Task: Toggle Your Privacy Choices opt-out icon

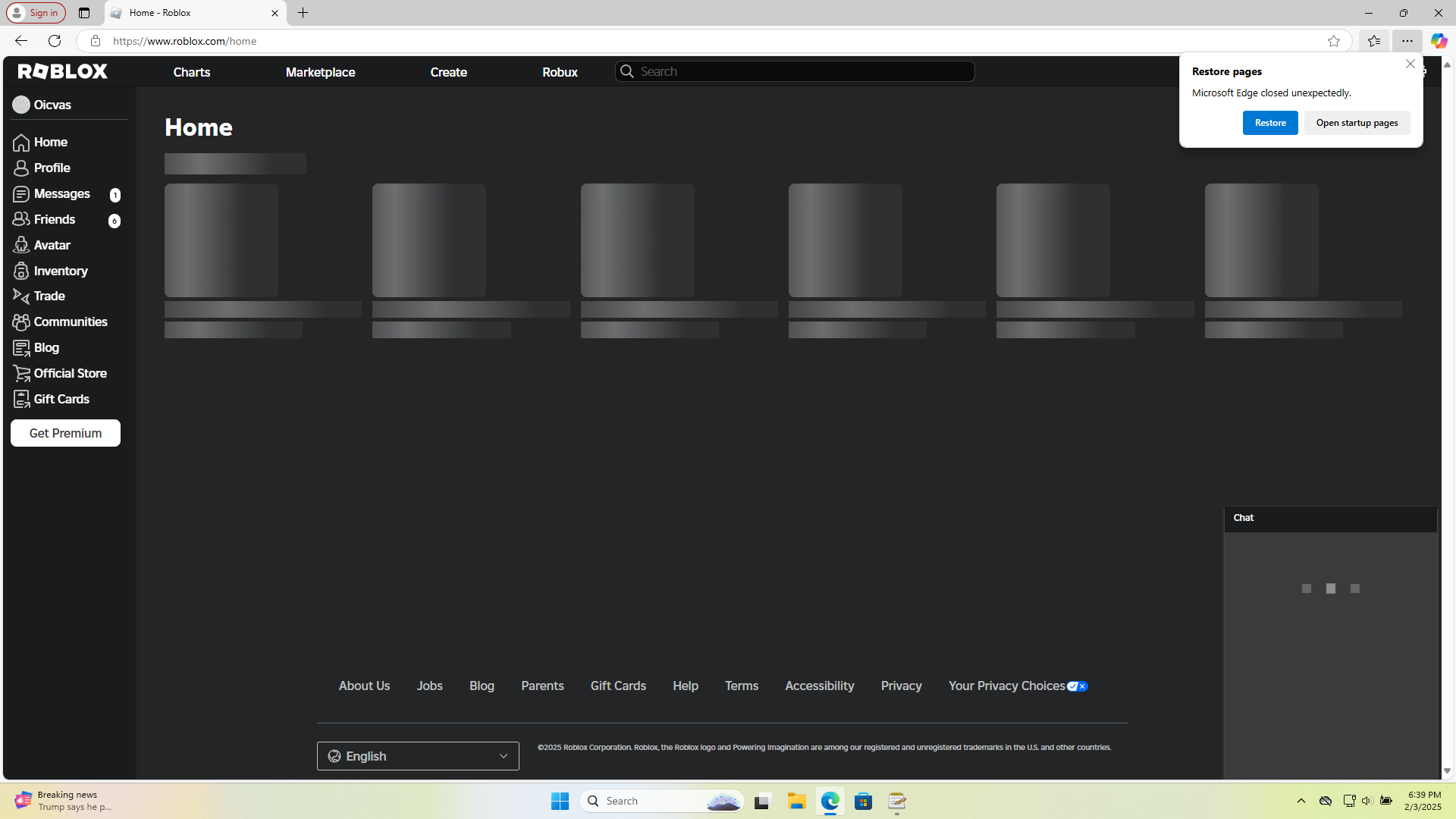Action: point(1078,686)
